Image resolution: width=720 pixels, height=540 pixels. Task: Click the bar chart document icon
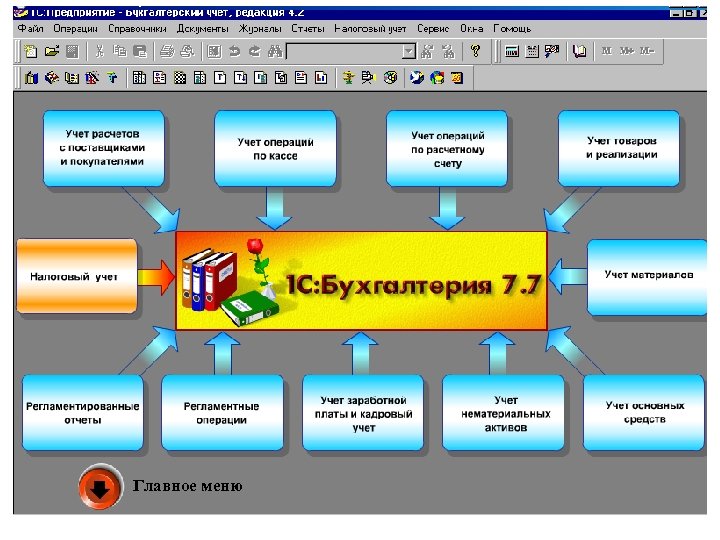point(321,78)
